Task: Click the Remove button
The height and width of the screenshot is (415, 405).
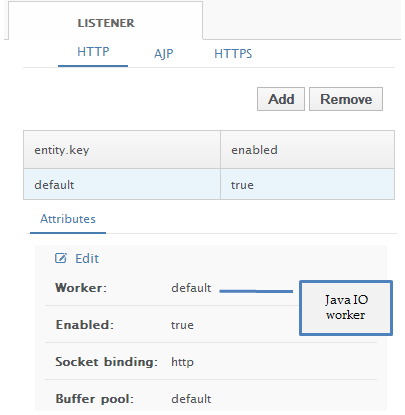Action: pos(346,99)
